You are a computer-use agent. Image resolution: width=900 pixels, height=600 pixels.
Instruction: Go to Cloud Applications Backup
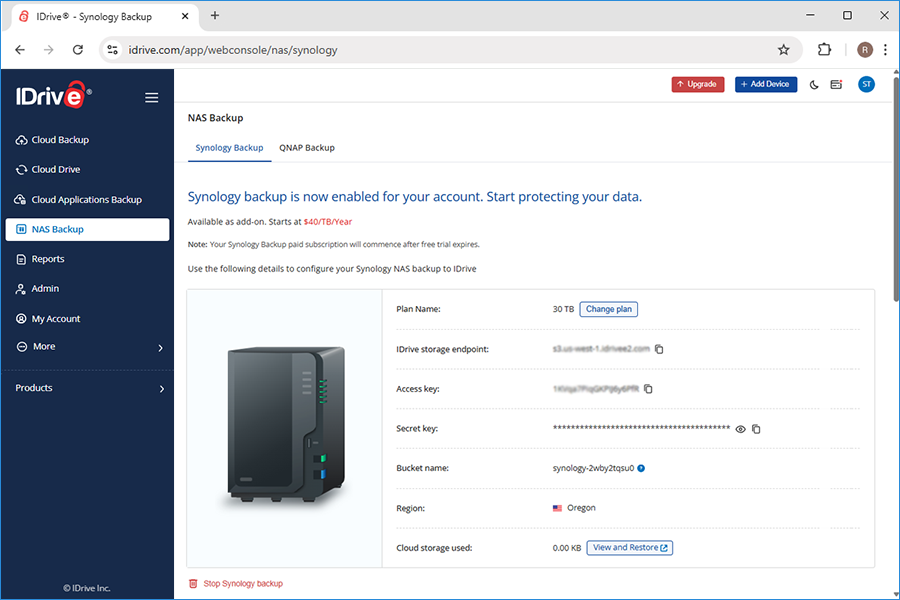pyautogui.click(x=87, y=199)
